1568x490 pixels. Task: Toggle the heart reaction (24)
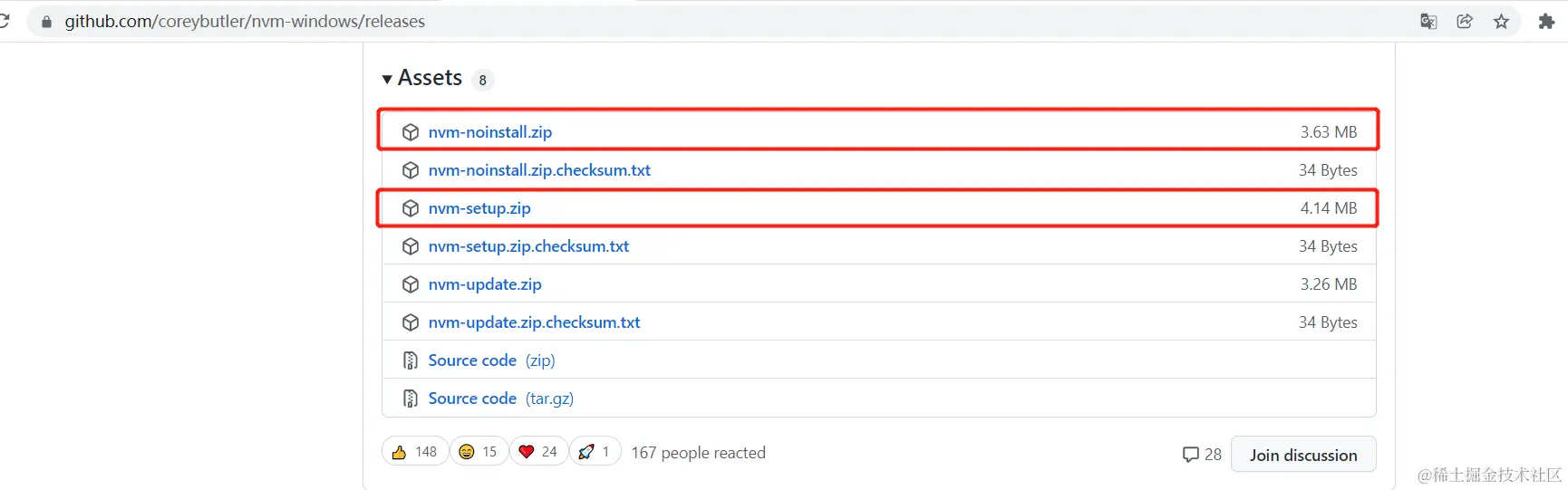tap(538, 451)
